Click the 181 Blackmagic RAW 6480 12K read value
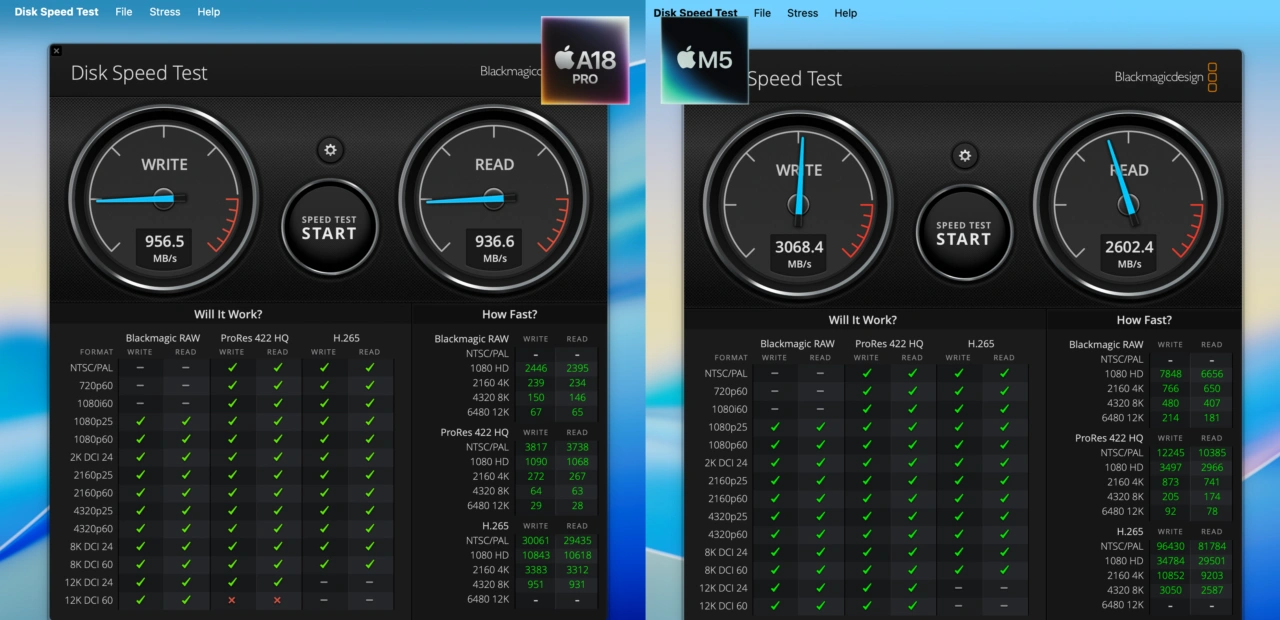Viewport: 1280px width, 620px height. [1211, 418]
